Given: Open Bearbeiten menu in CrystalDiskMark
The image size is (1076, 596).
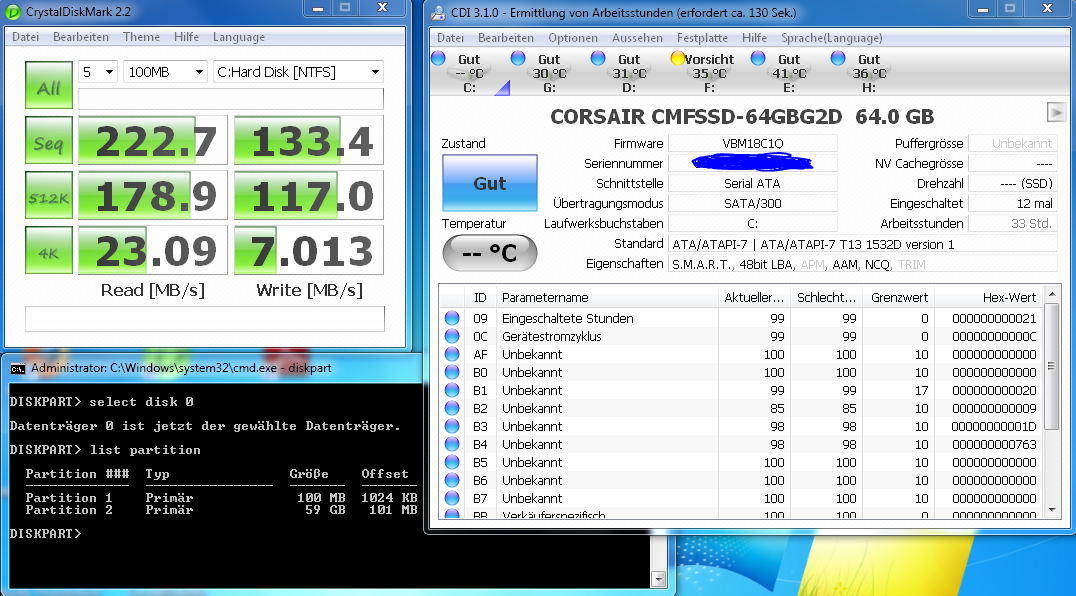Looking at the screenshot, I should coord(81,37).
